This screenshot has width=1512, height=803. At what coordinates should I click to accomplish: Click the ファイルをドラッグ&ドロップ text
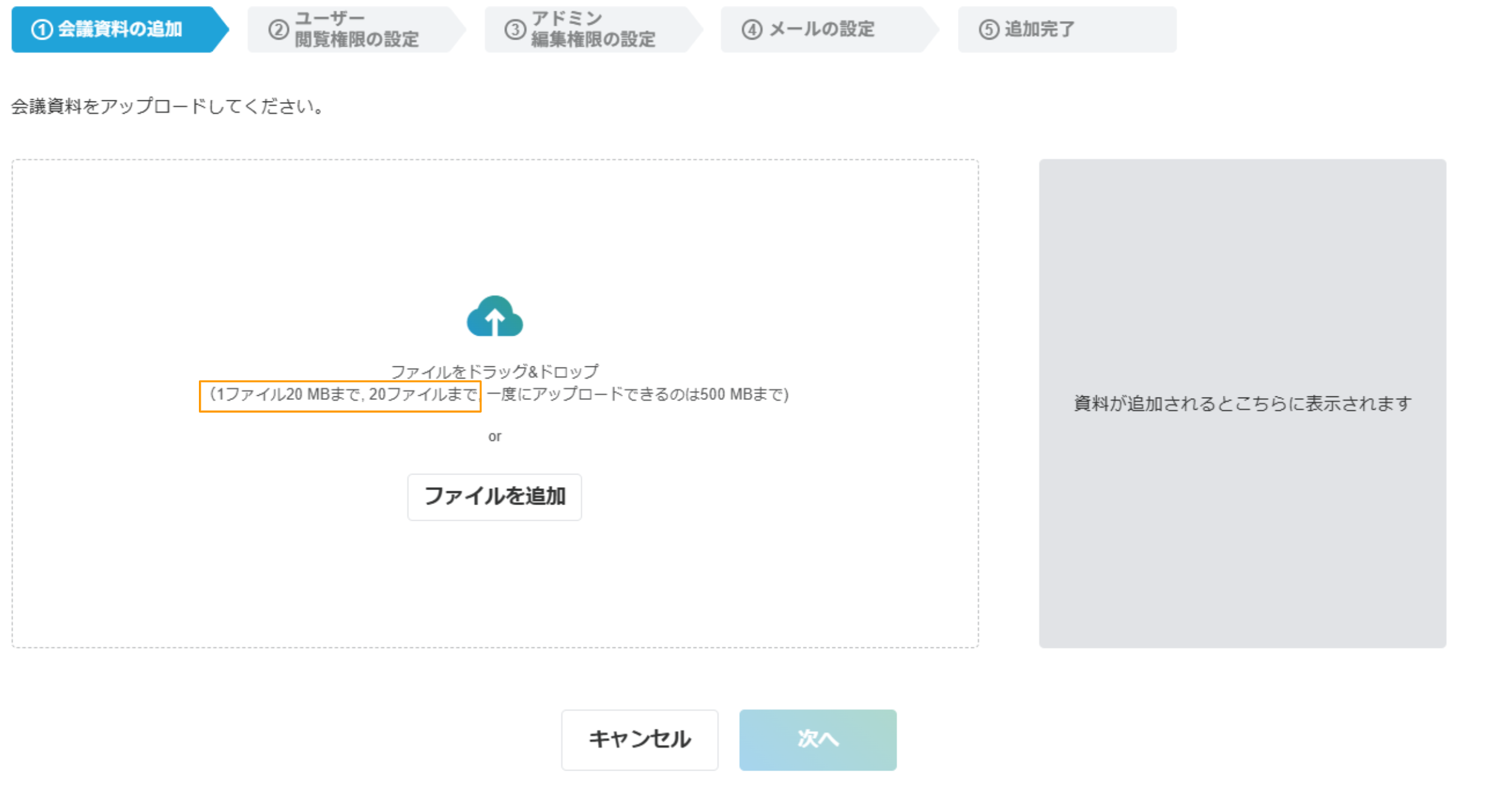tap(495, 372)
